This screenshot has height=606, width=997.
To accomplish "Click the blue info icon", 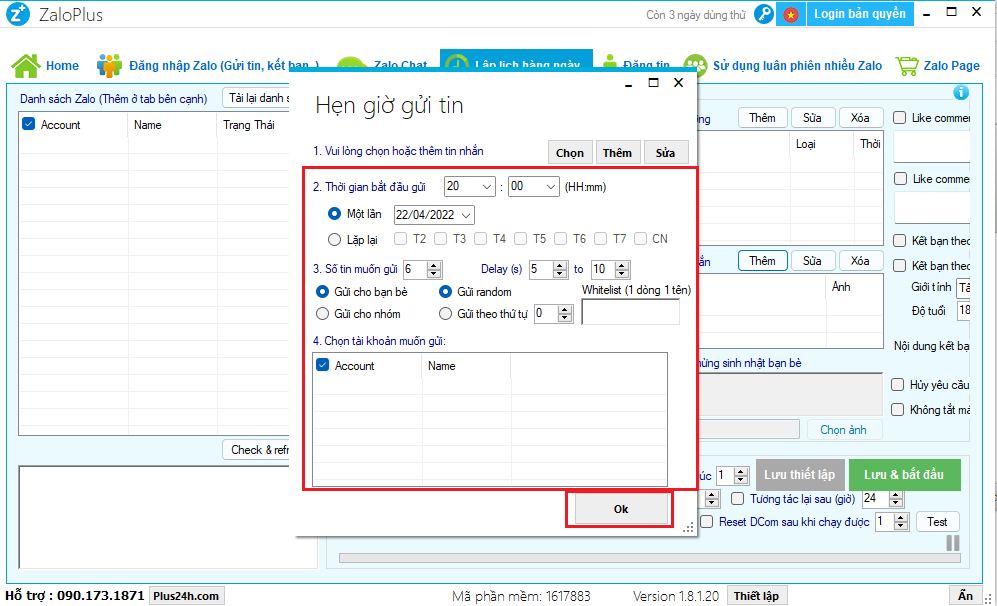I will 961,93.
